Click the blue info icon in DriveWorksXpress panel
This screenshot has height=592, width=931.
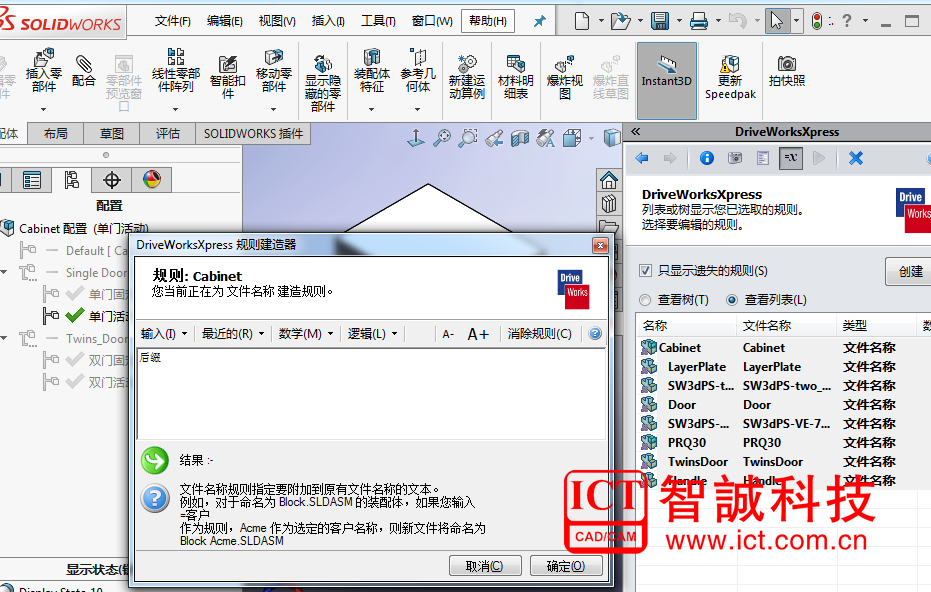click(x=707, y=157)
